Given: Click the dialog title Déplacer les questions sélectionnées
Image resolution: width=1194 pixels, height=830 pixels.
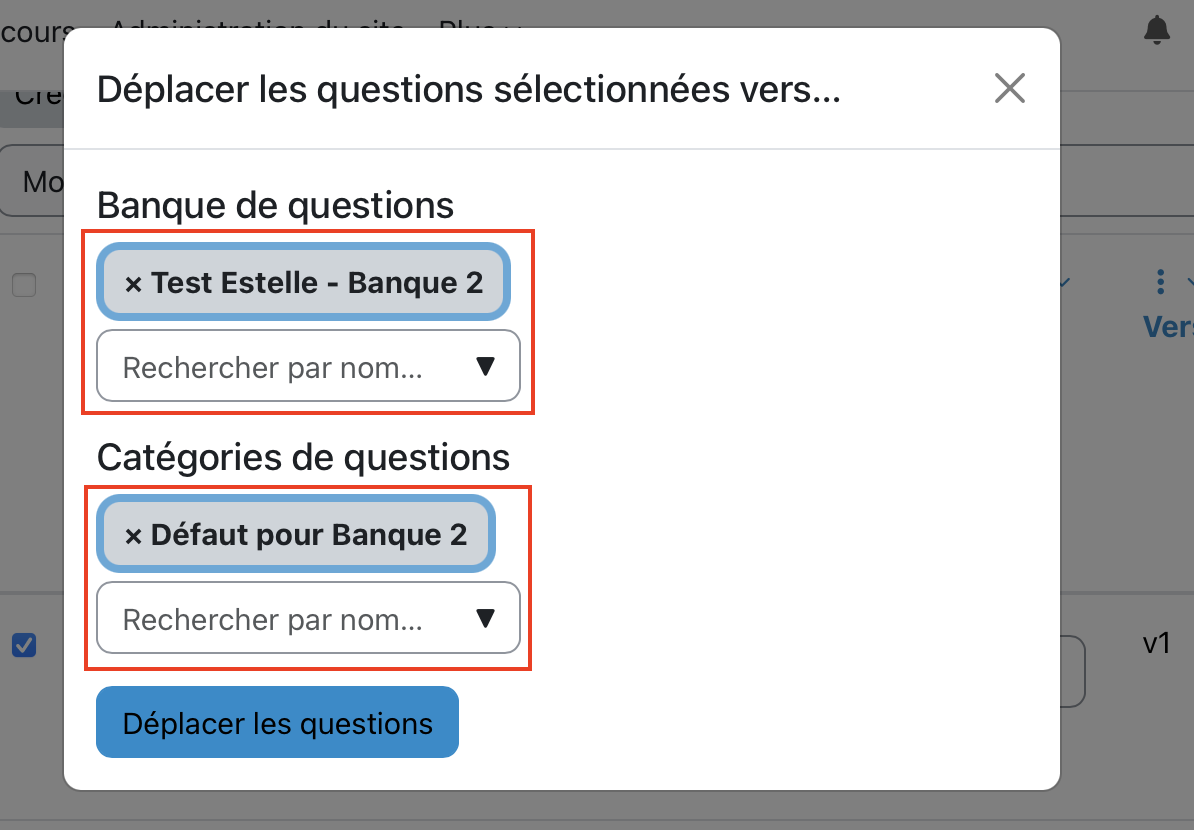Looking at the screenshot, I should pos(468,90).
